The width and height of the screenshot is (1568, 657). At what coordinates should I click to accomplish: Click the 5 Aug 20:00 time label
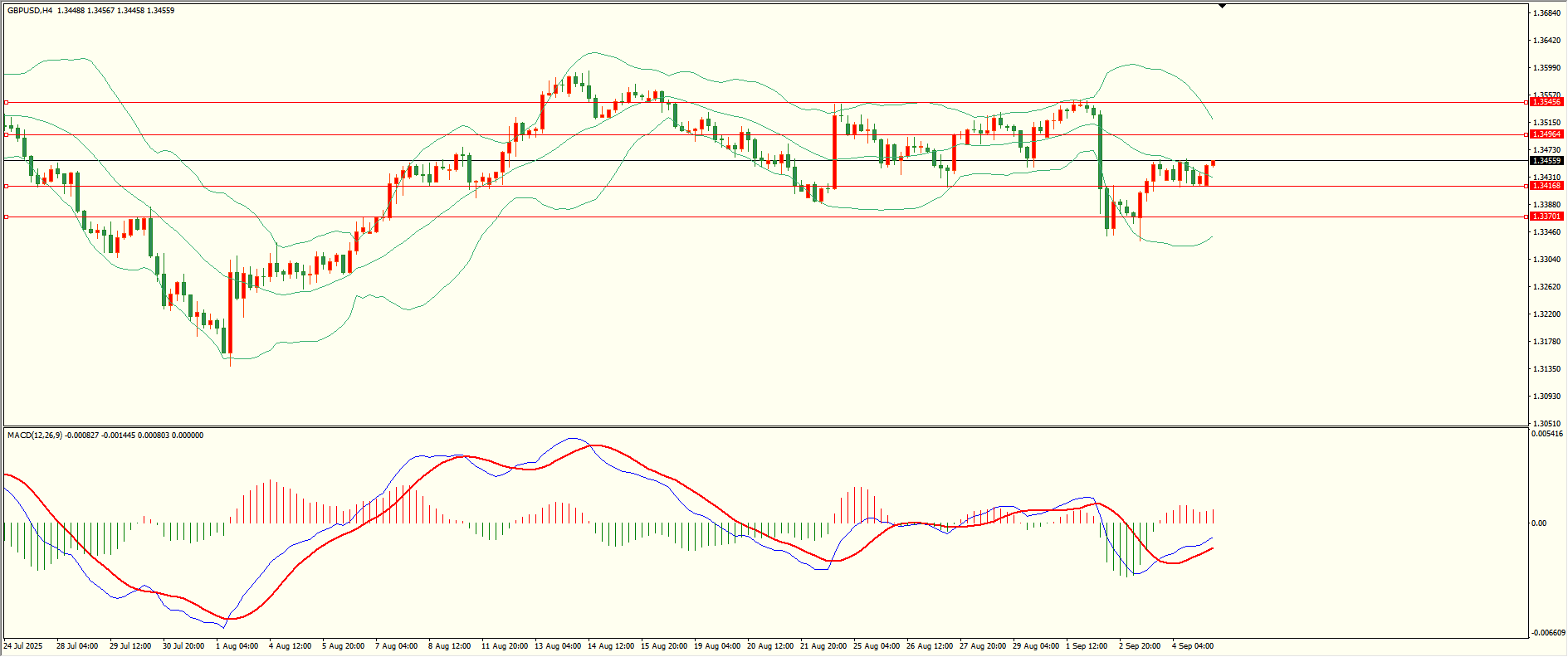343,646
